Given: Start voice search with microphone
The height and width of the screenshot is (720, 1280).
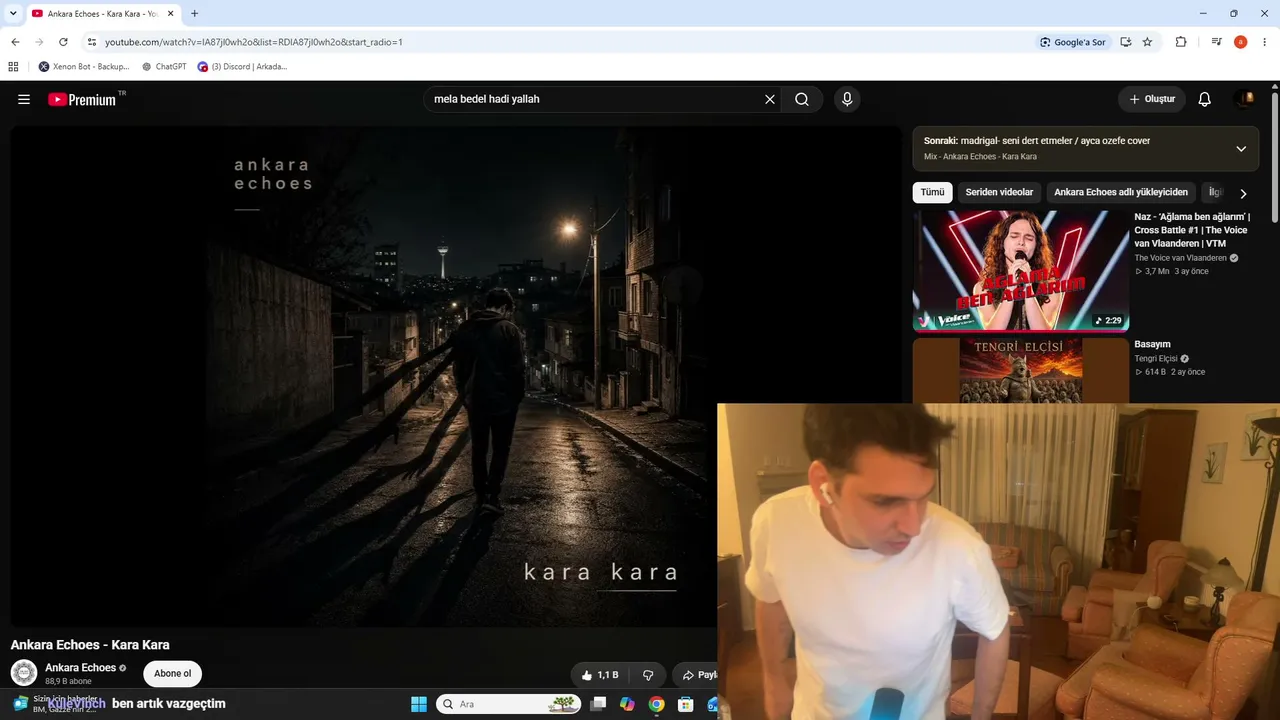Looking at the screenshot, I should tap(847, 99).
